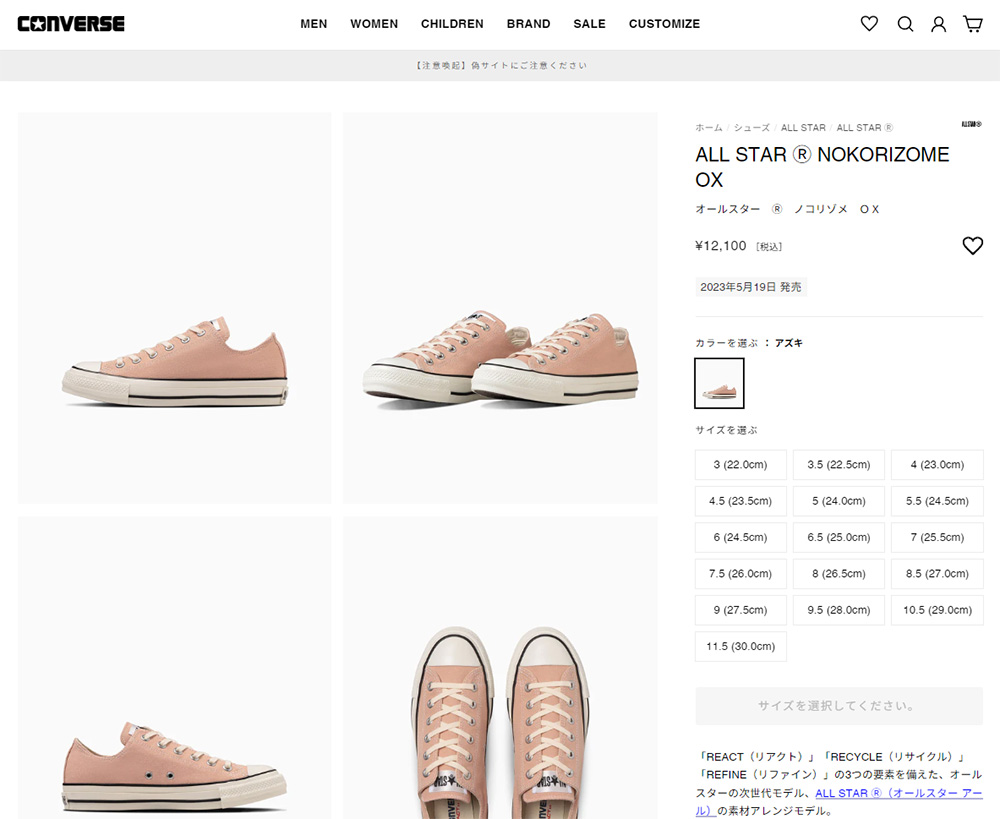Go to シューズ breadcrumb
Image resolution: width=1000 pixels, height=819 pixels.
coord(751,128)
